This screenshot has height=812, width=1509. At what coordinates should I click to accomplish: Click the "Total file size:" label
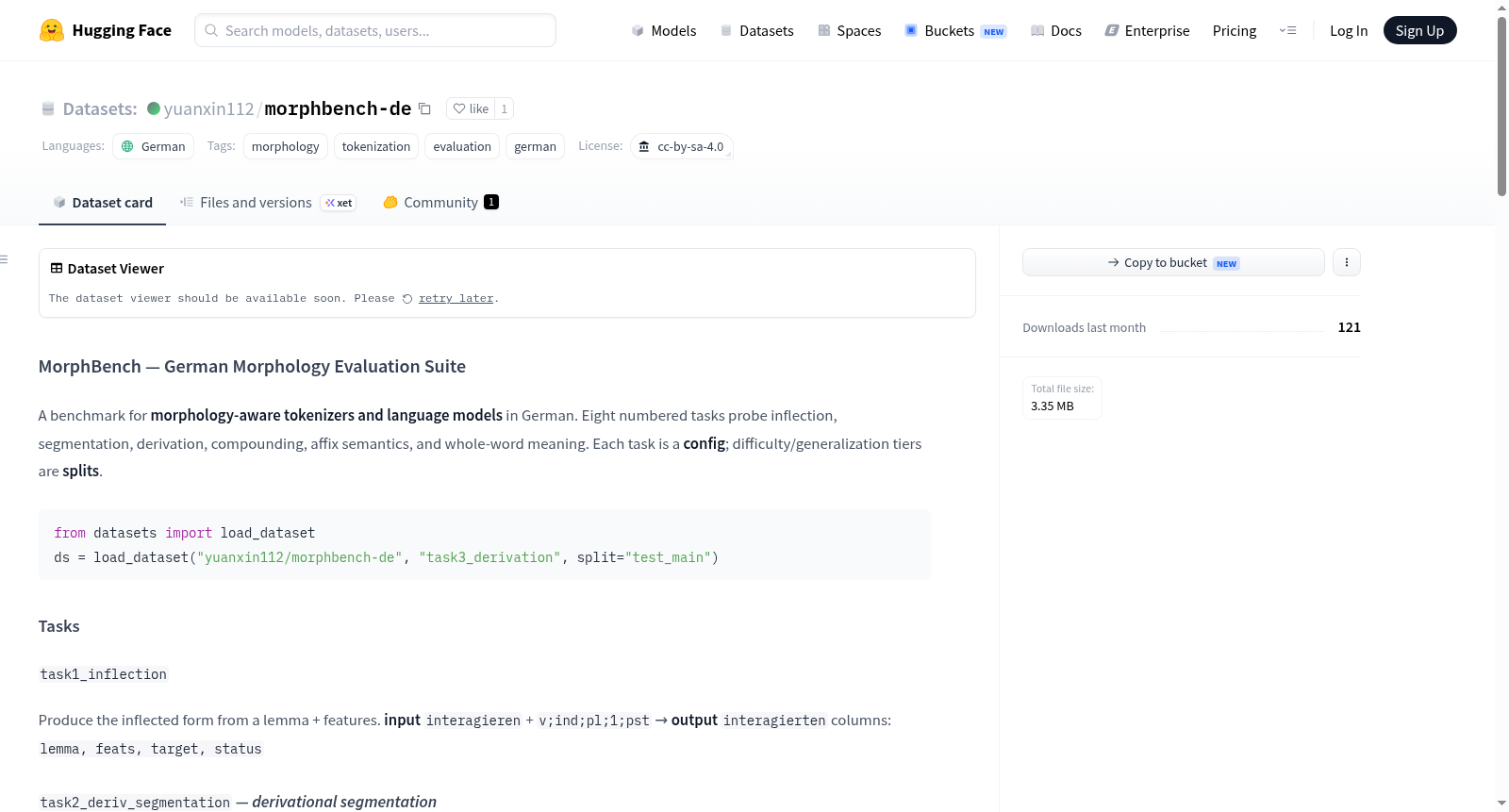(x=1063, y=389)
